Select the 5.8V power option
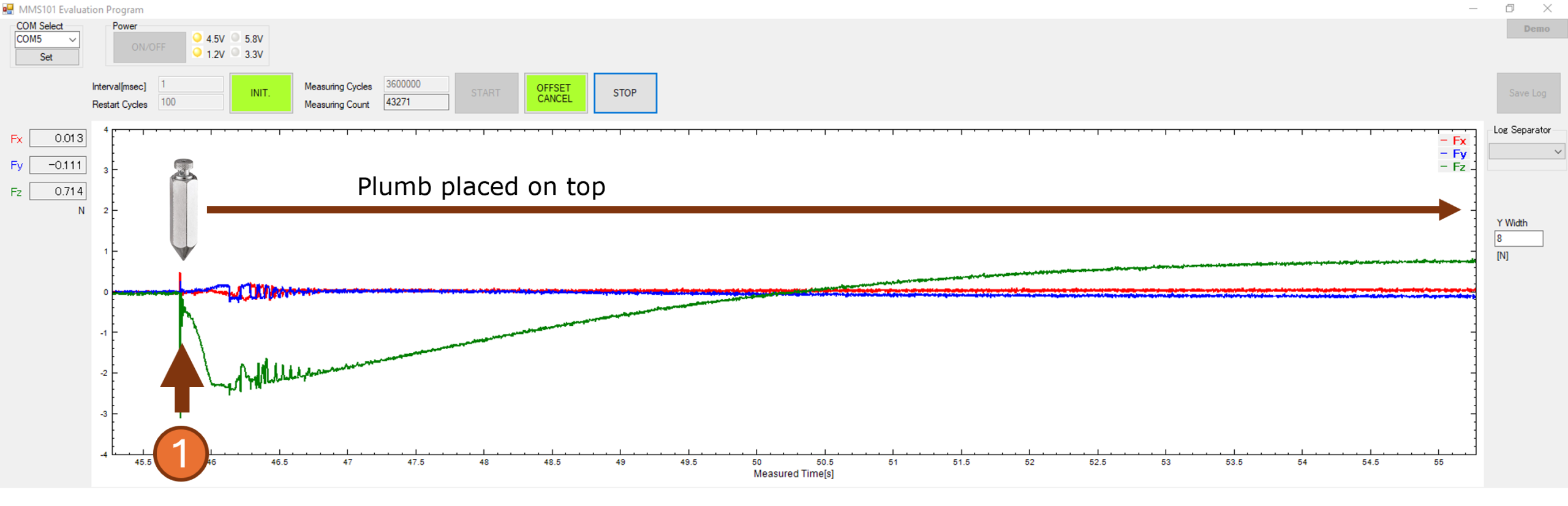This screenshot has width=1568, height=506. click(236, 38)
